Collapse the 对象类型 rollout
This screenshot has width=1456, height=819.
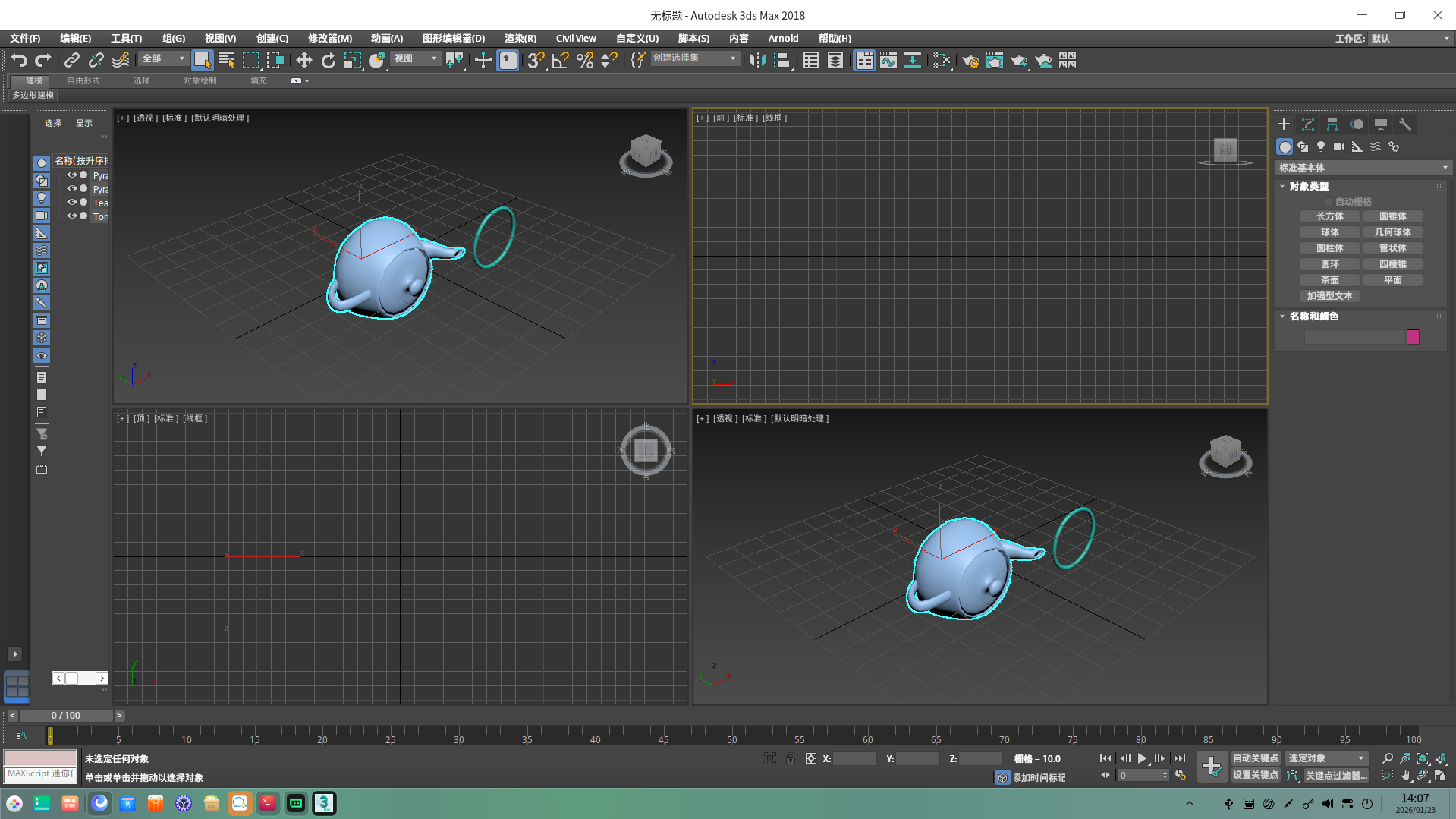point(1308,186)
